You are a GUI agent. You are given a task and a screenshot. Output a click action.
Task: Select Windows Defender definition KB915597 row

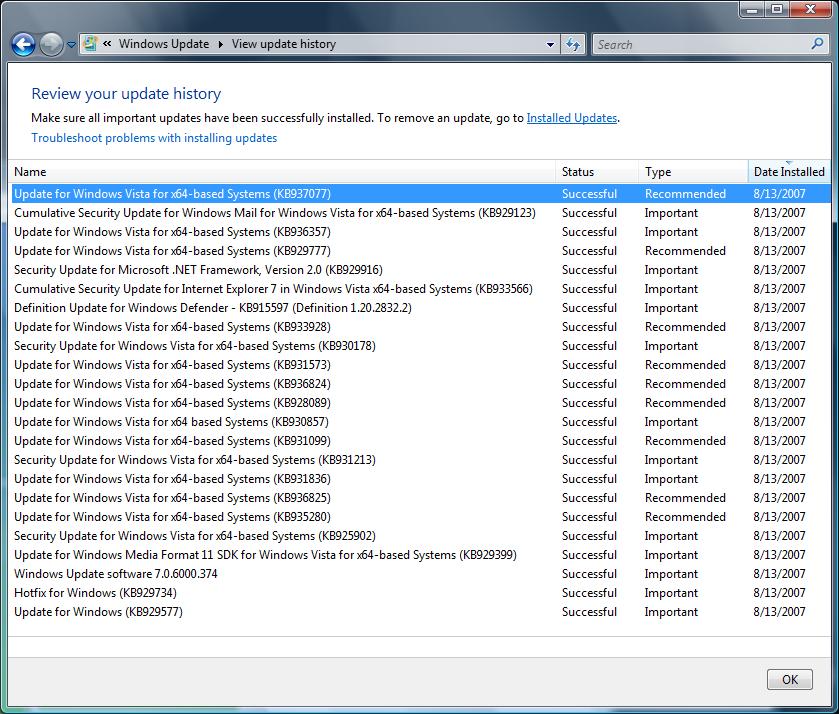click(x=421, y=308)
